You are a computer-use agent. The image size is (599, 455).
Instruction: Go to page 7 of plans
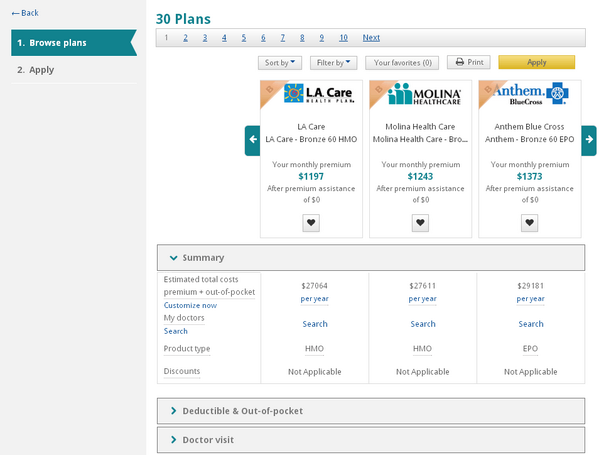[x=283, y=38]
